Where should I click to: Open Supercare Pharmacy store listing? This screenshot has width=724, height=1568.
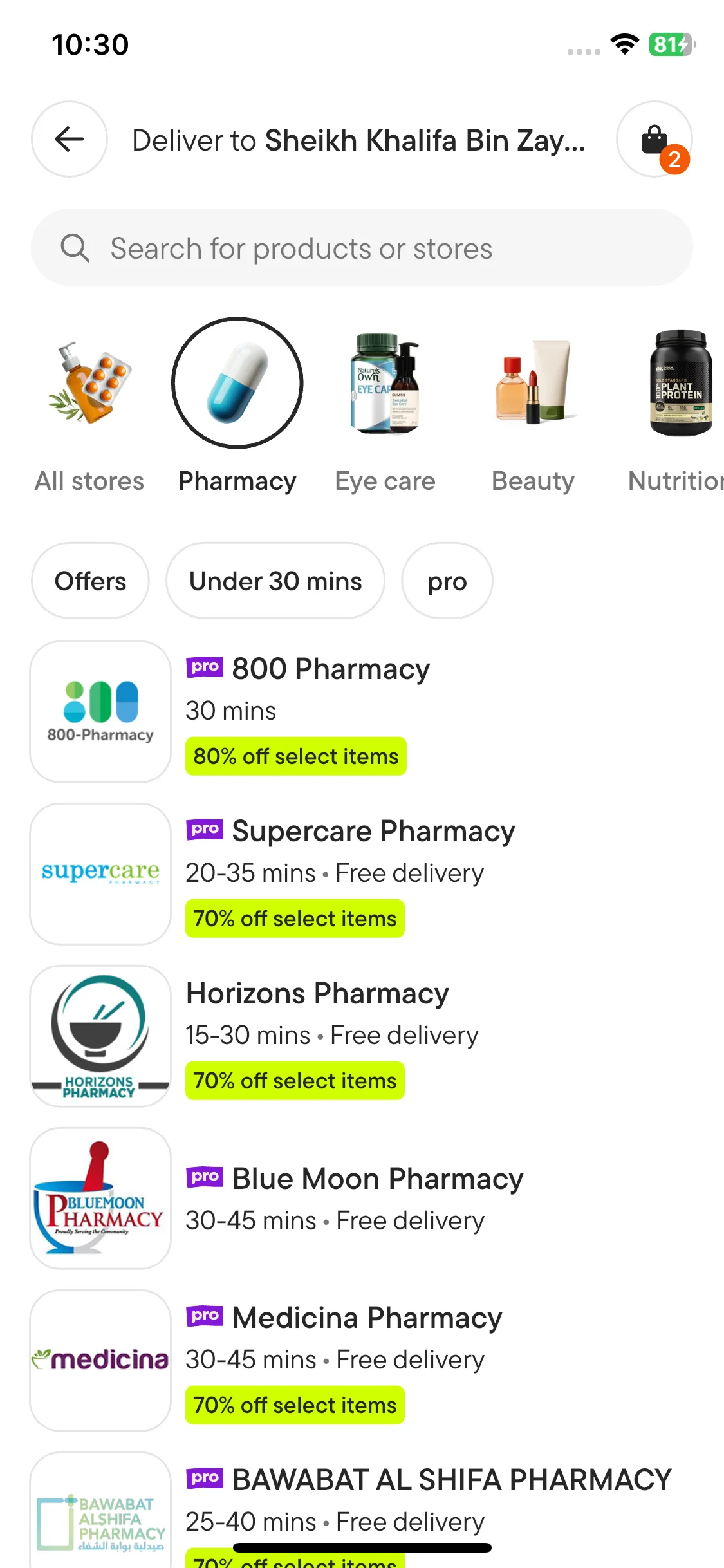coord(373,832)
